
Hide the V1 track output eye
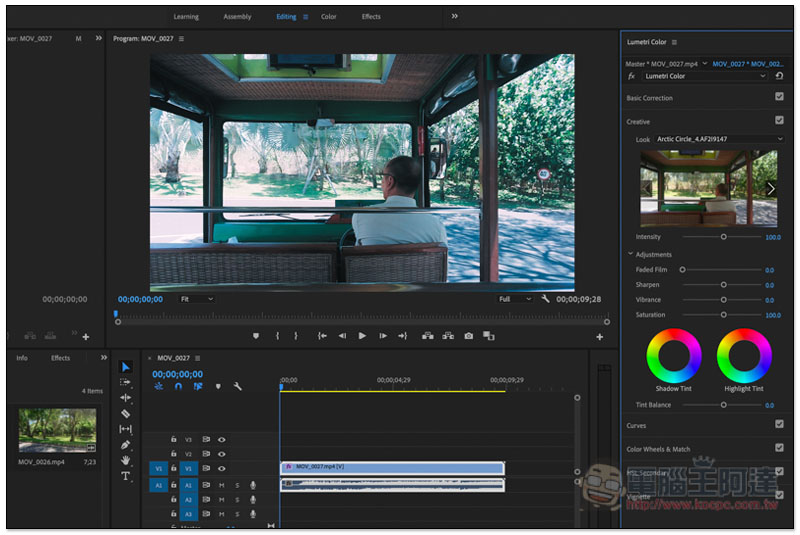click(x=221, y=468)
